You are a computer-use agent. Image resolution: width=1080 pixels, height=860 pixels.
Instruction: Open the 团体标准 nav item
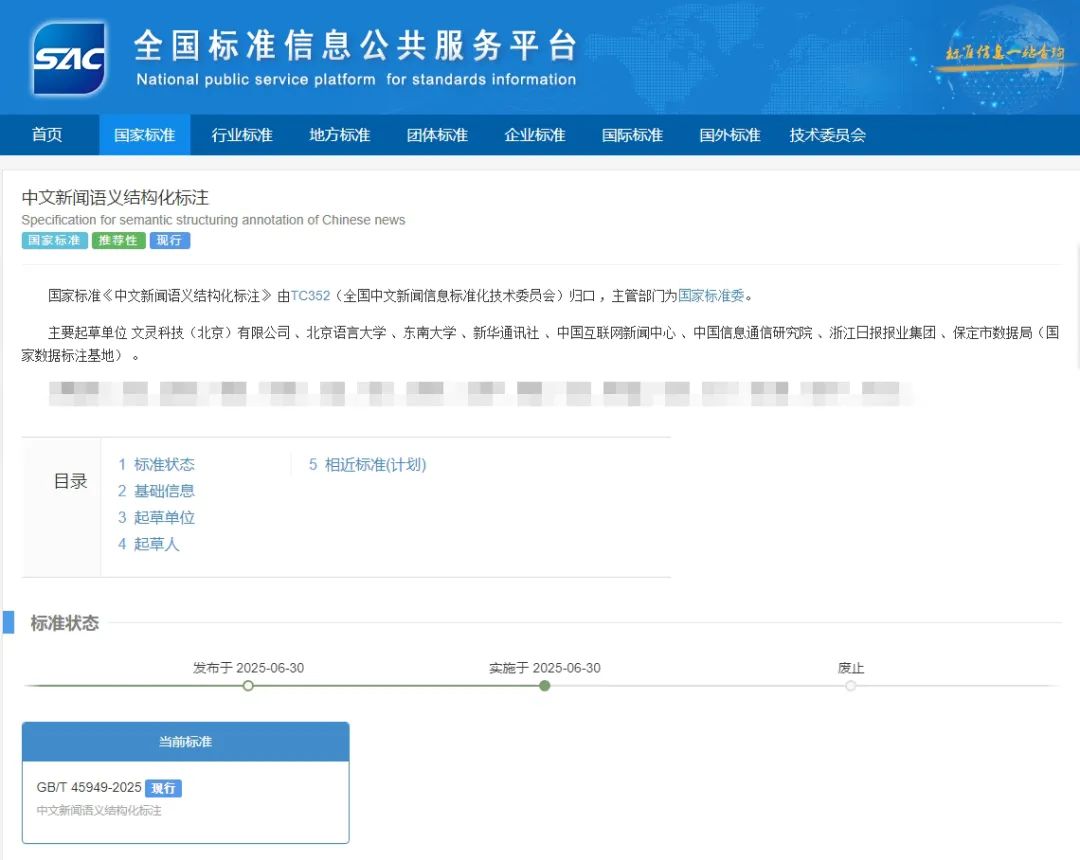click(437, 135)
